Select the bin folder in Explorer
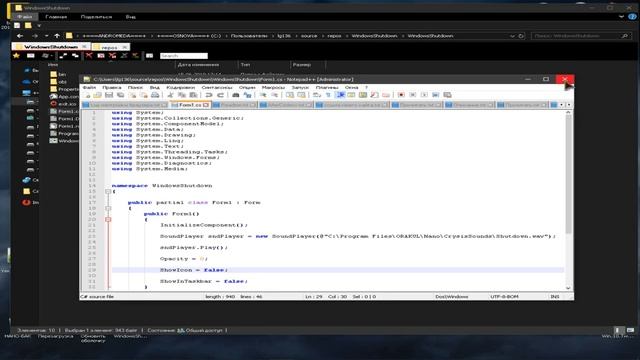 [58, 74]
